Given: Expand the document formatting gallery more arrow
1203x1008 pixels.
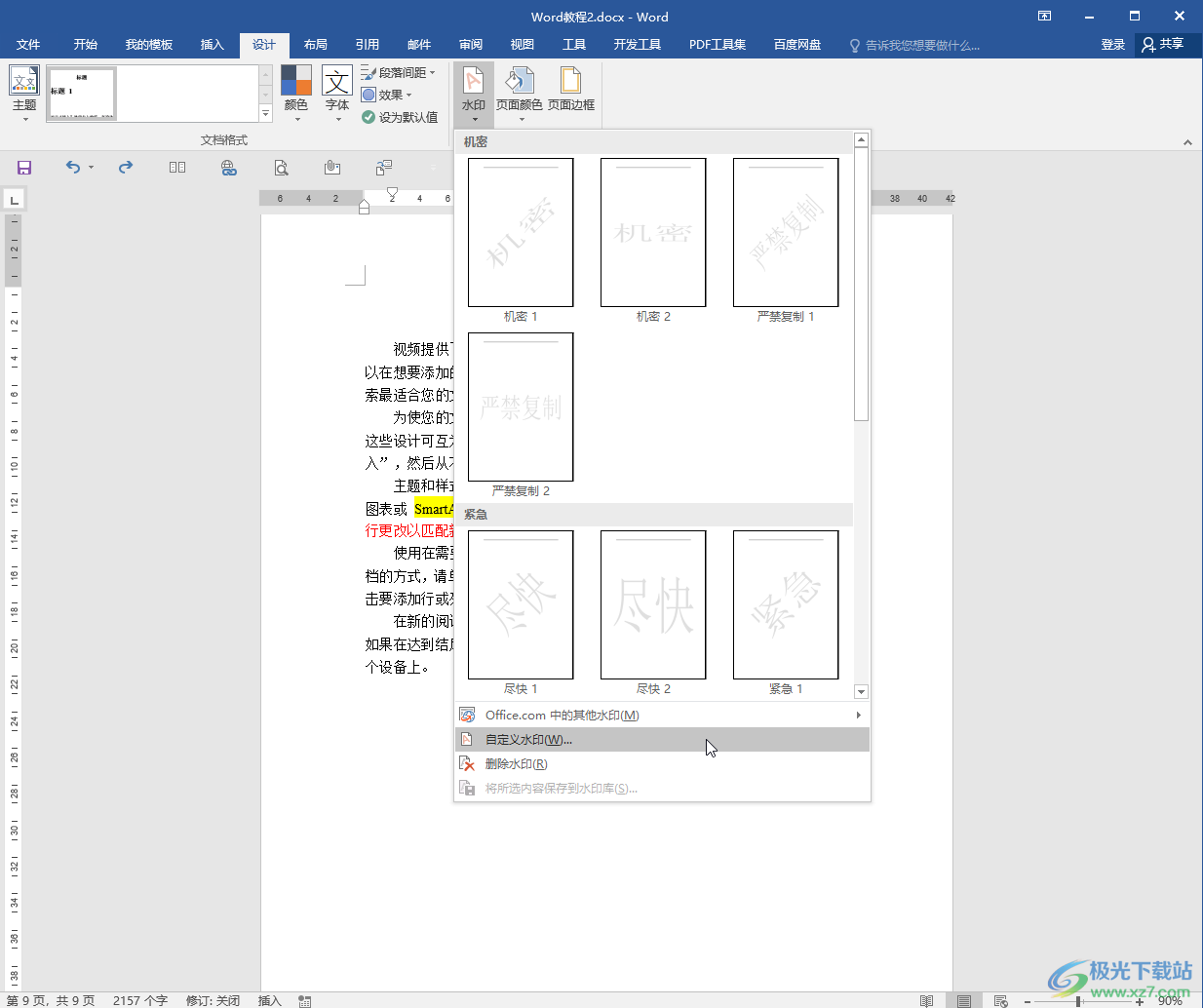Looking at the screenshot, I should (265, 114).
